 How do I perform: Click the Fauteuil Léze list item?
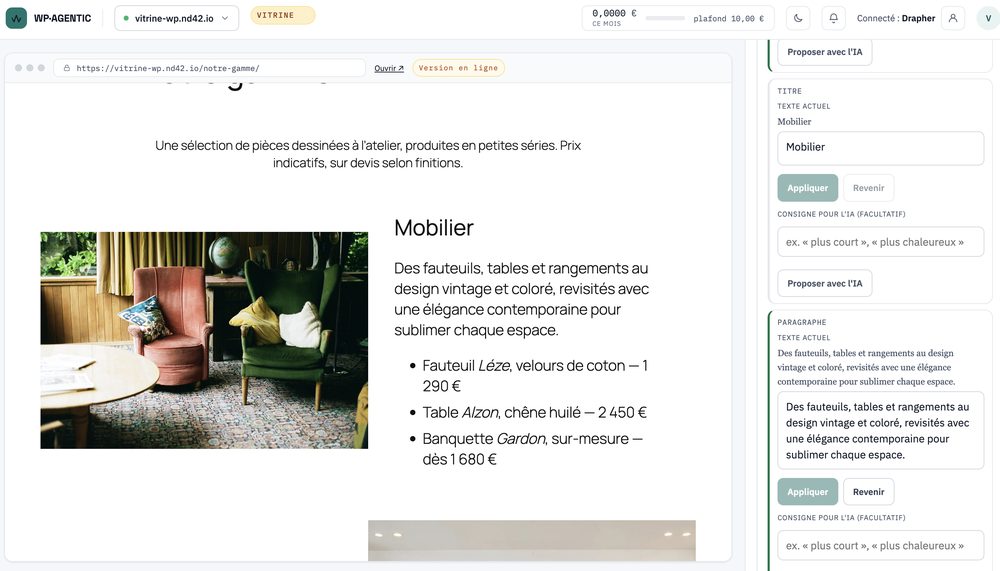pyautogui.click(x=534, y=376)
